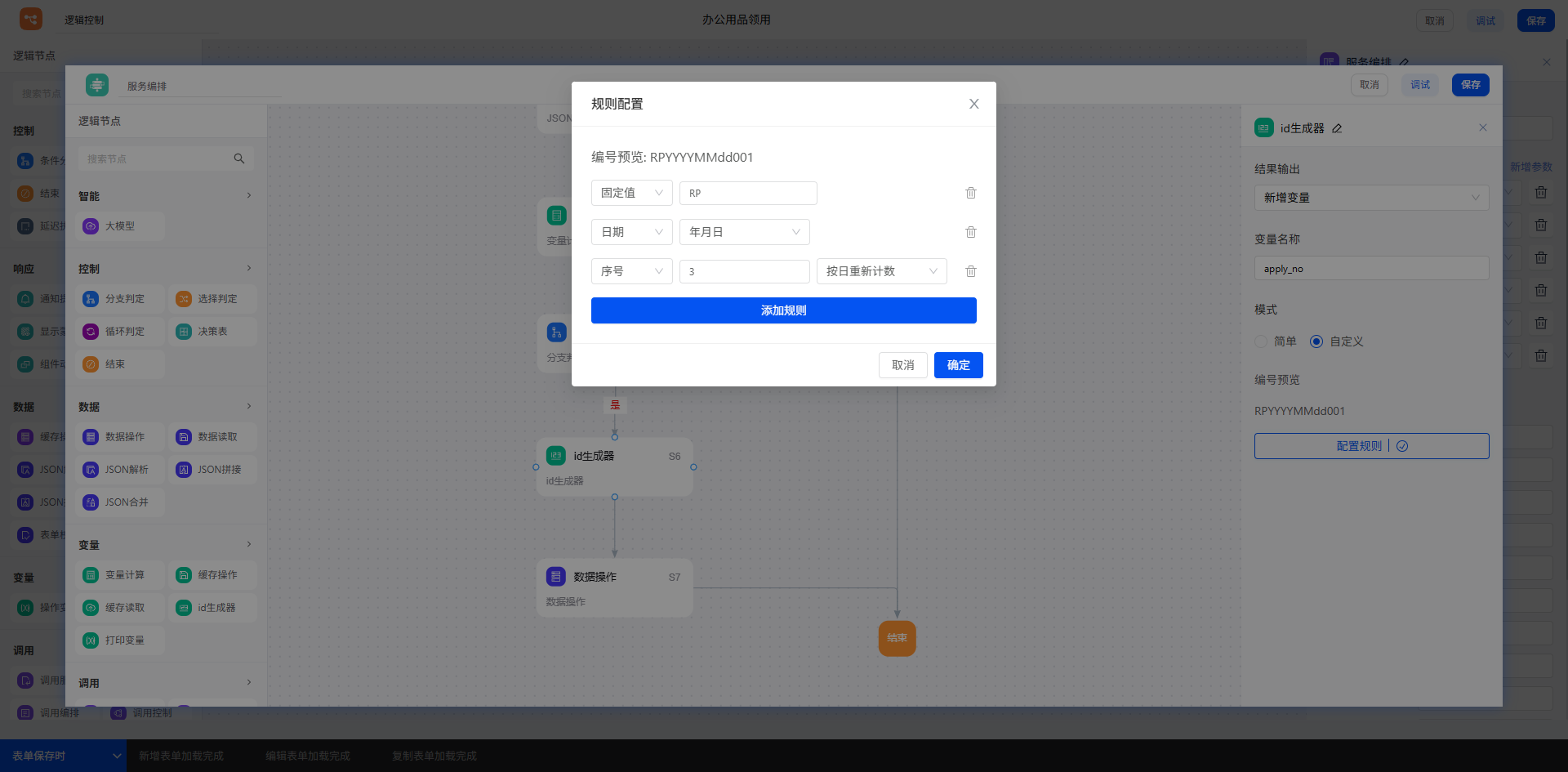Open the 按日重新计数 reset dropdown
Image resolution: width=1568 pixels, height=772 pixels.
pos(882,271)
